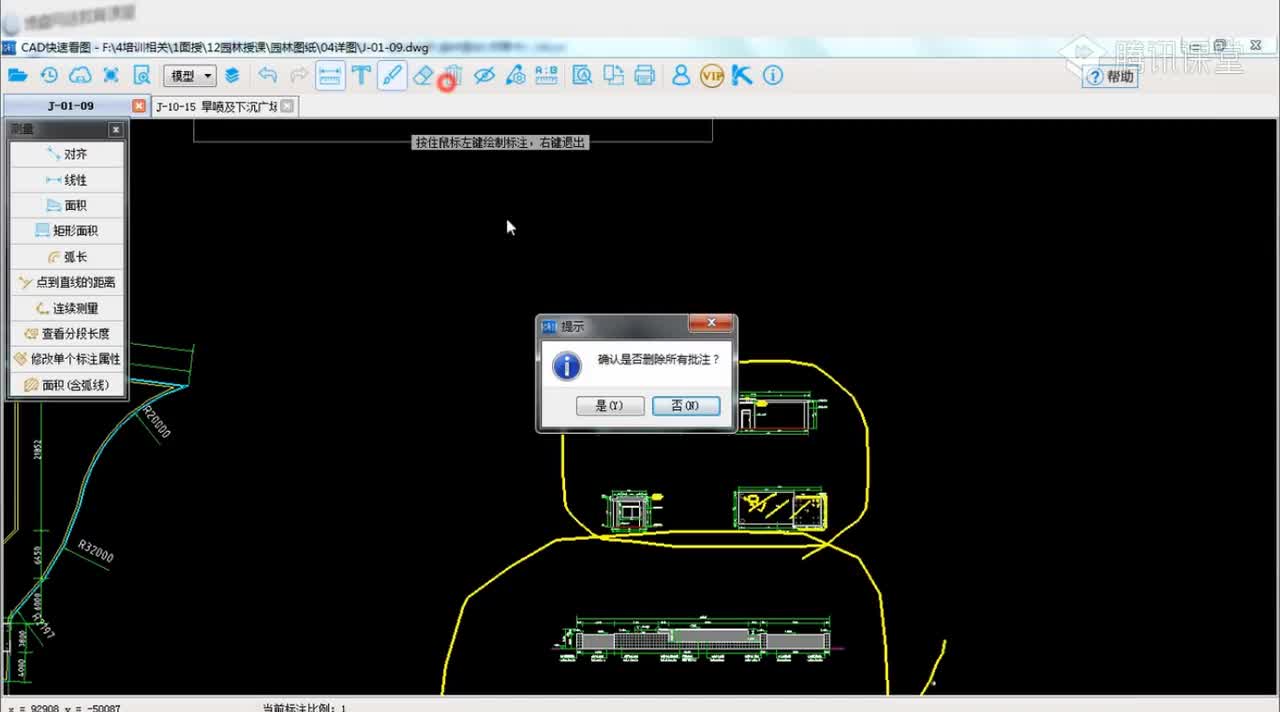Select 面积 area measurement
The height and width of the screenshot is (712, 1280).
click(67, 205)
